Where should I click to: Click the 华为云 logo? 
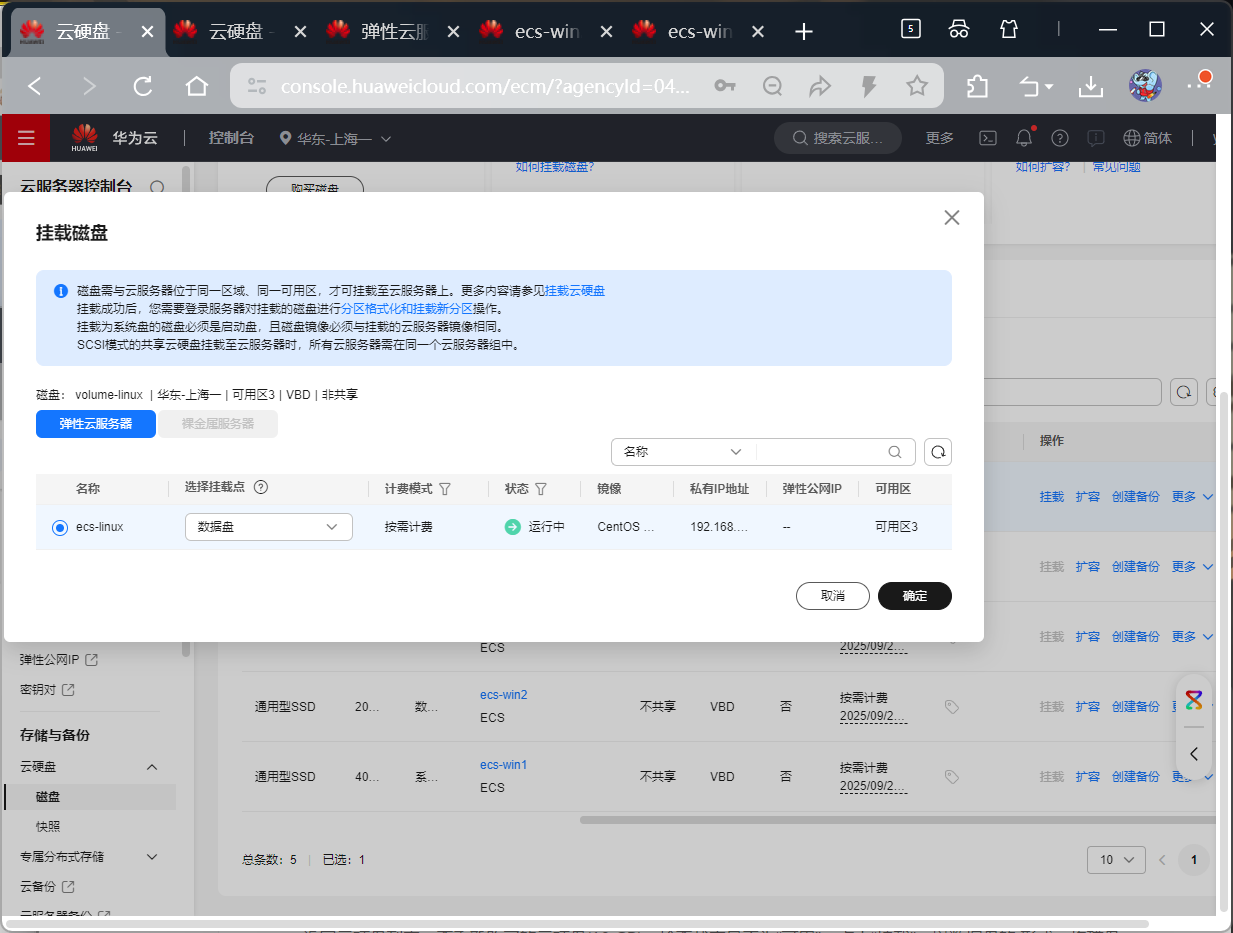tap(114, 138)
